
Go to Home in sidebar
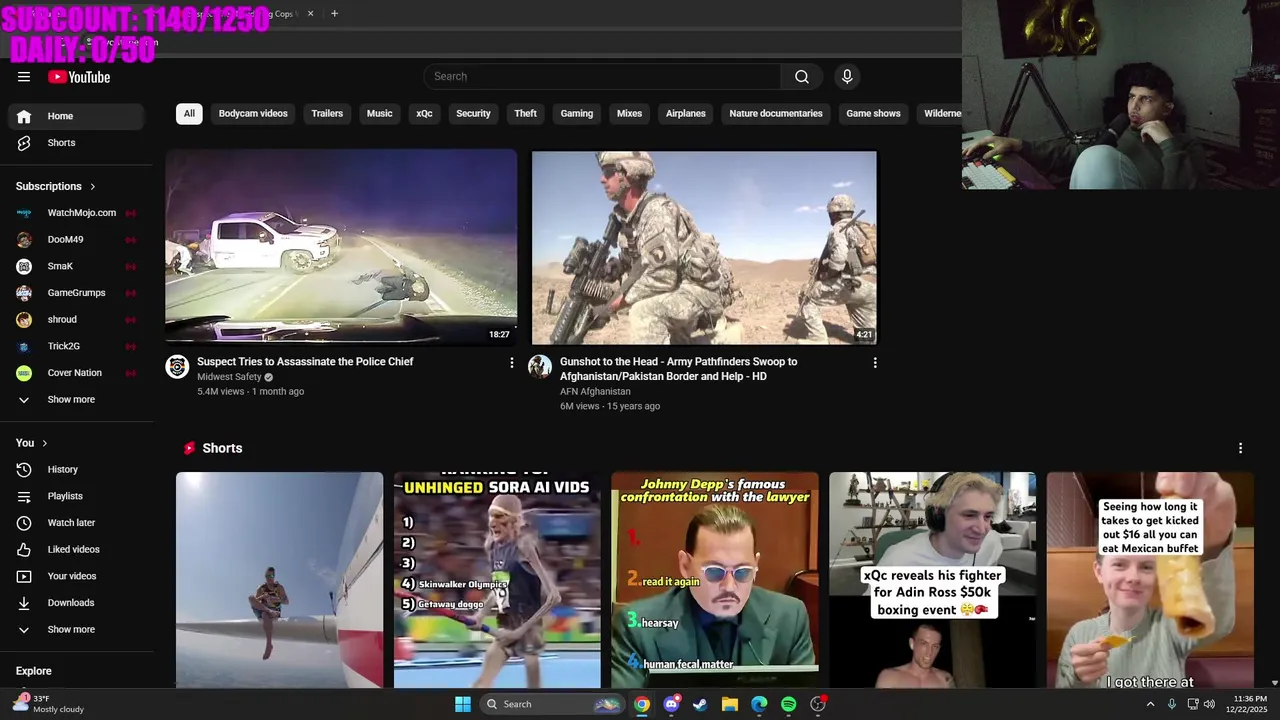tap(76, 116)
